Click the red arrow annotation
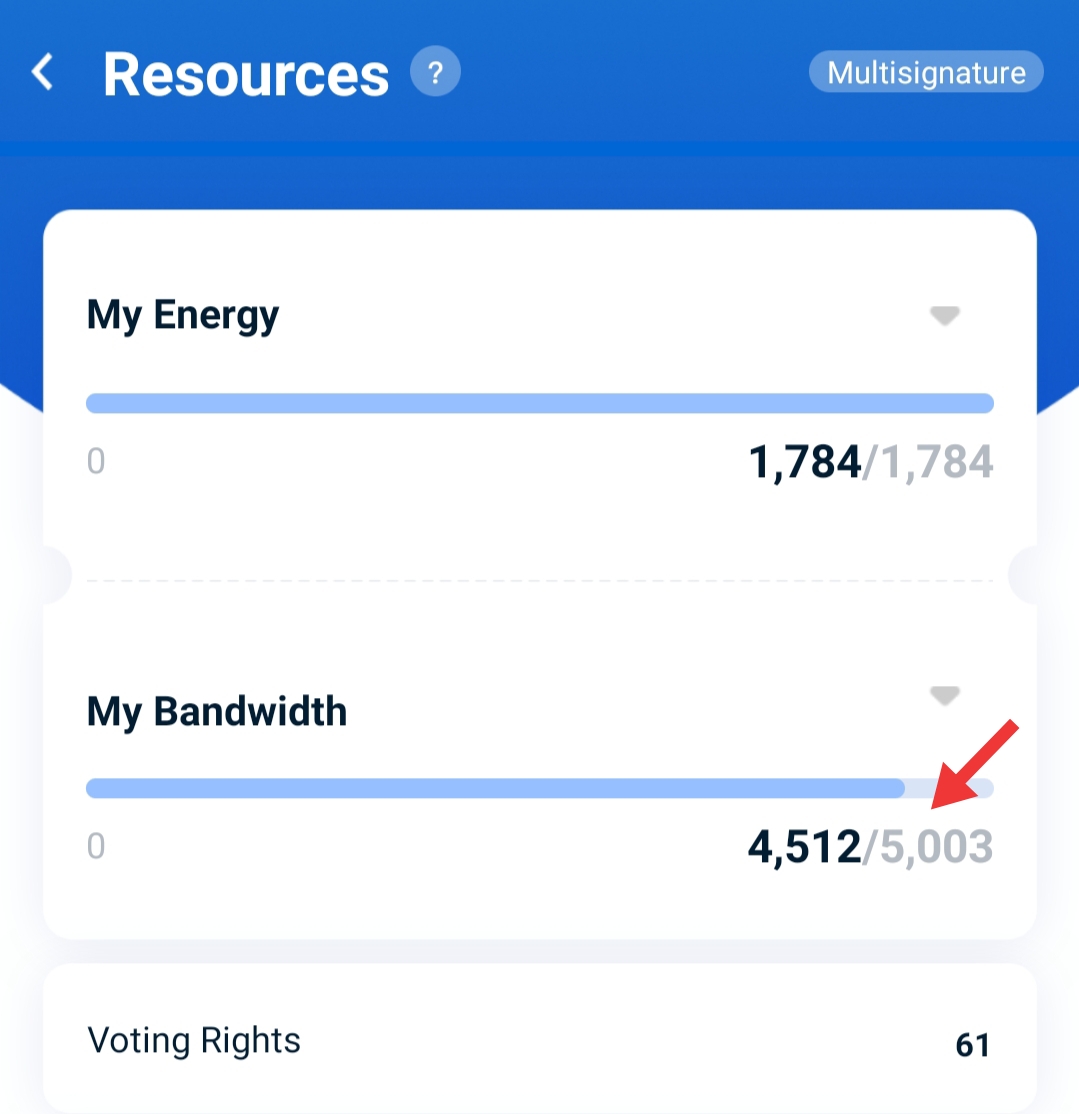 975,764
